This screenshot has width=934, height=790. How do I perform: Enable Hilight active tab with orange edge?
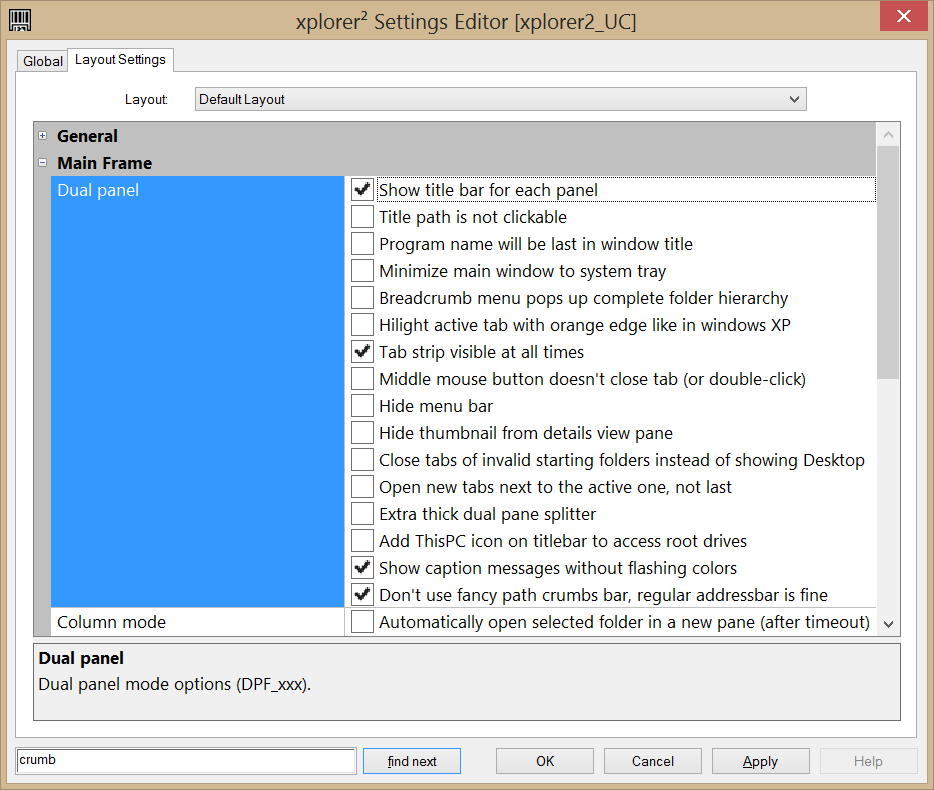pyautogui.click(x=362, y=325)
